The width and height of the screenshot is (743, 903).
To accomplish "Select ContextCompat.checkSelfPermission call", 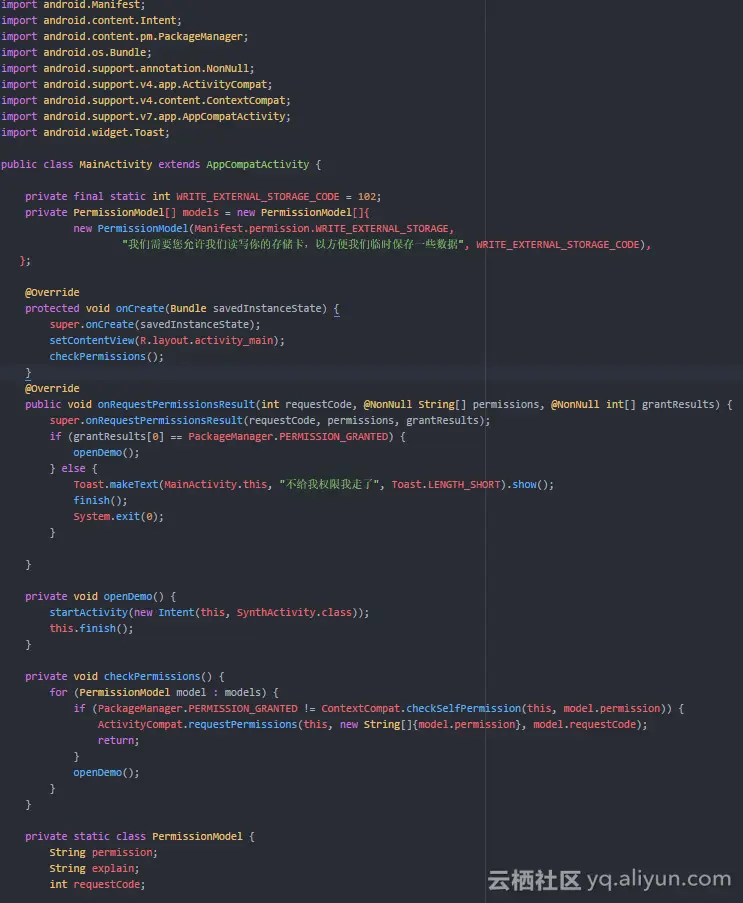I will 496,709.
